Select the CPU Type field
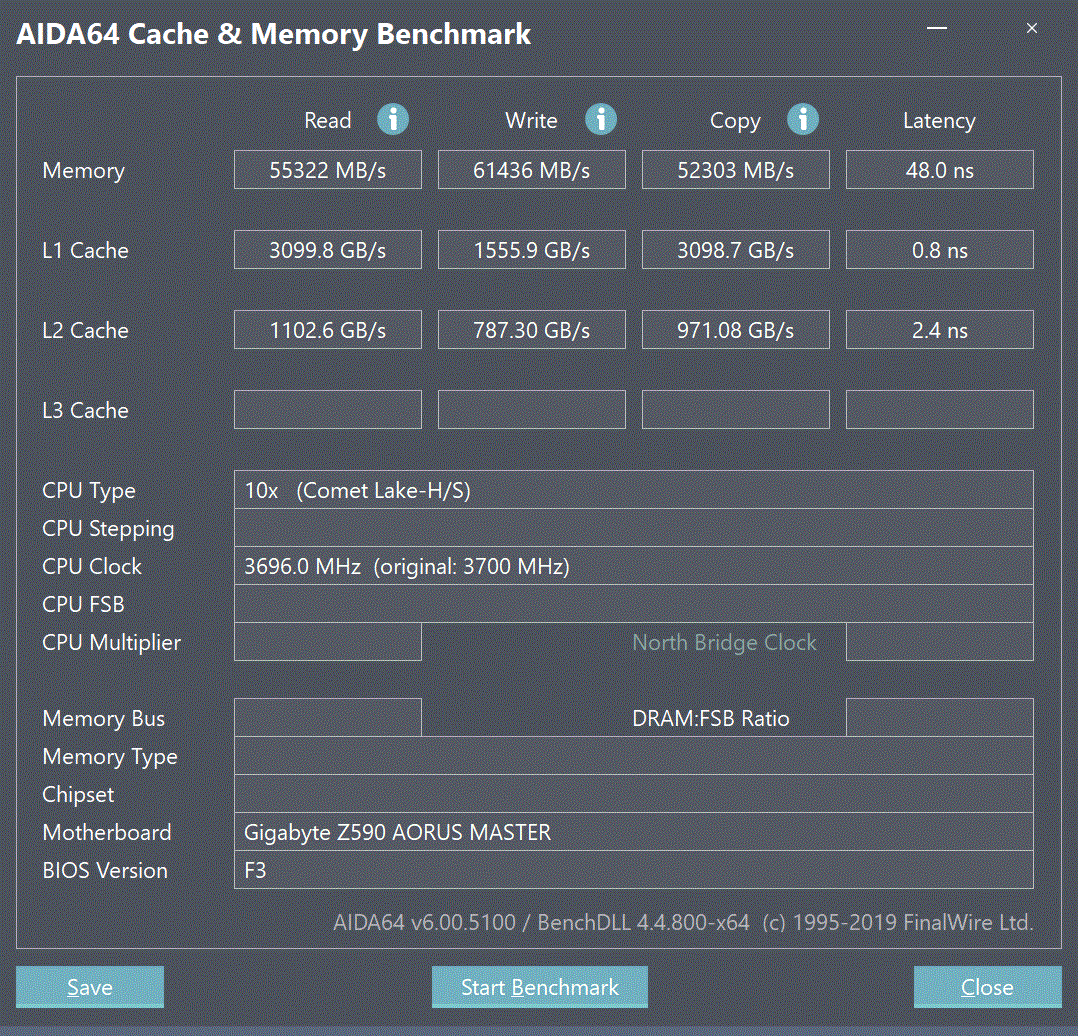Screen dimensions: 1078x1036 pyautogui.click(x=633, y=490)
